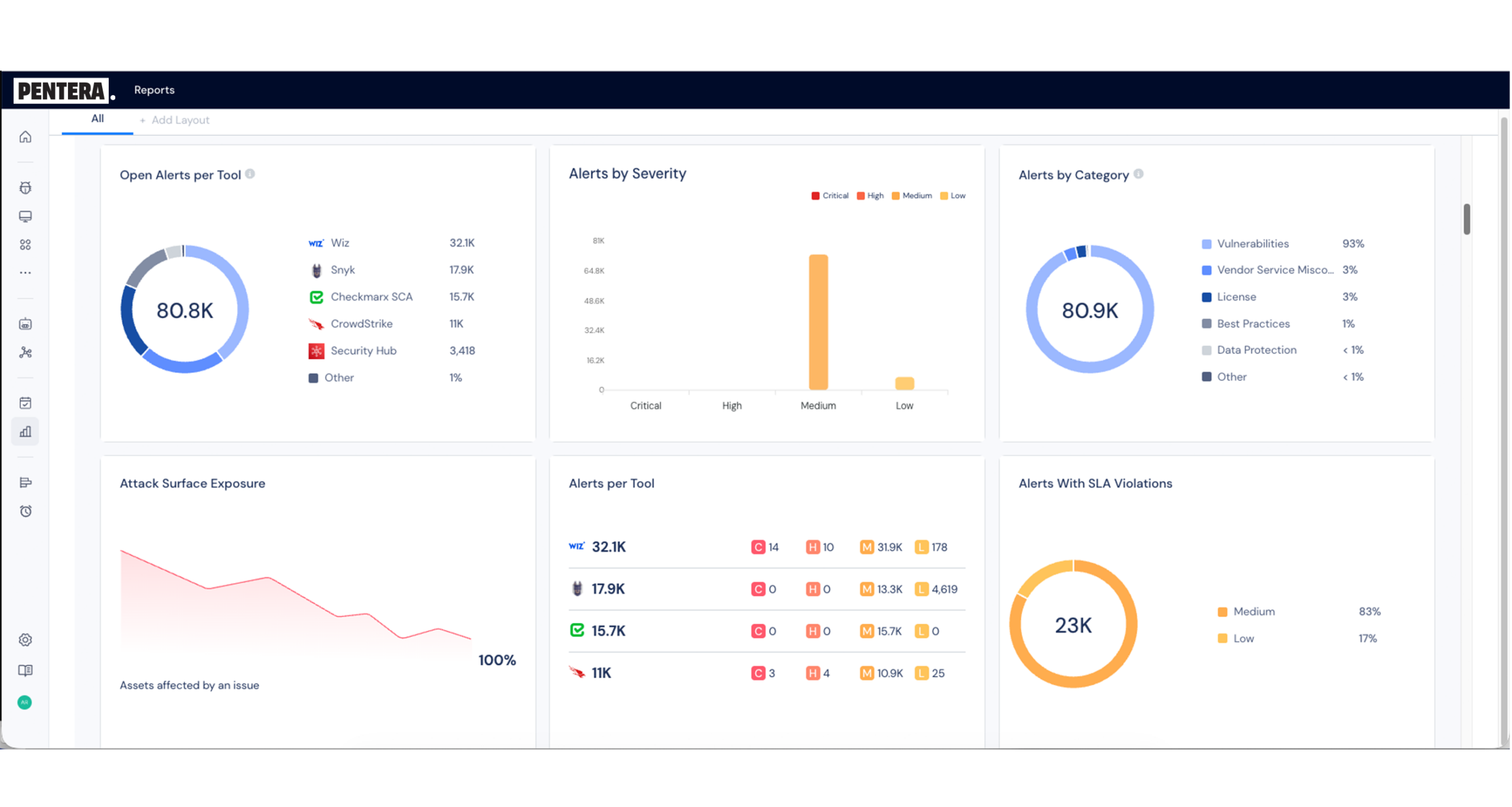Expand more items via three-dots icon
1512x807 pixels.
tap(25, 273)
